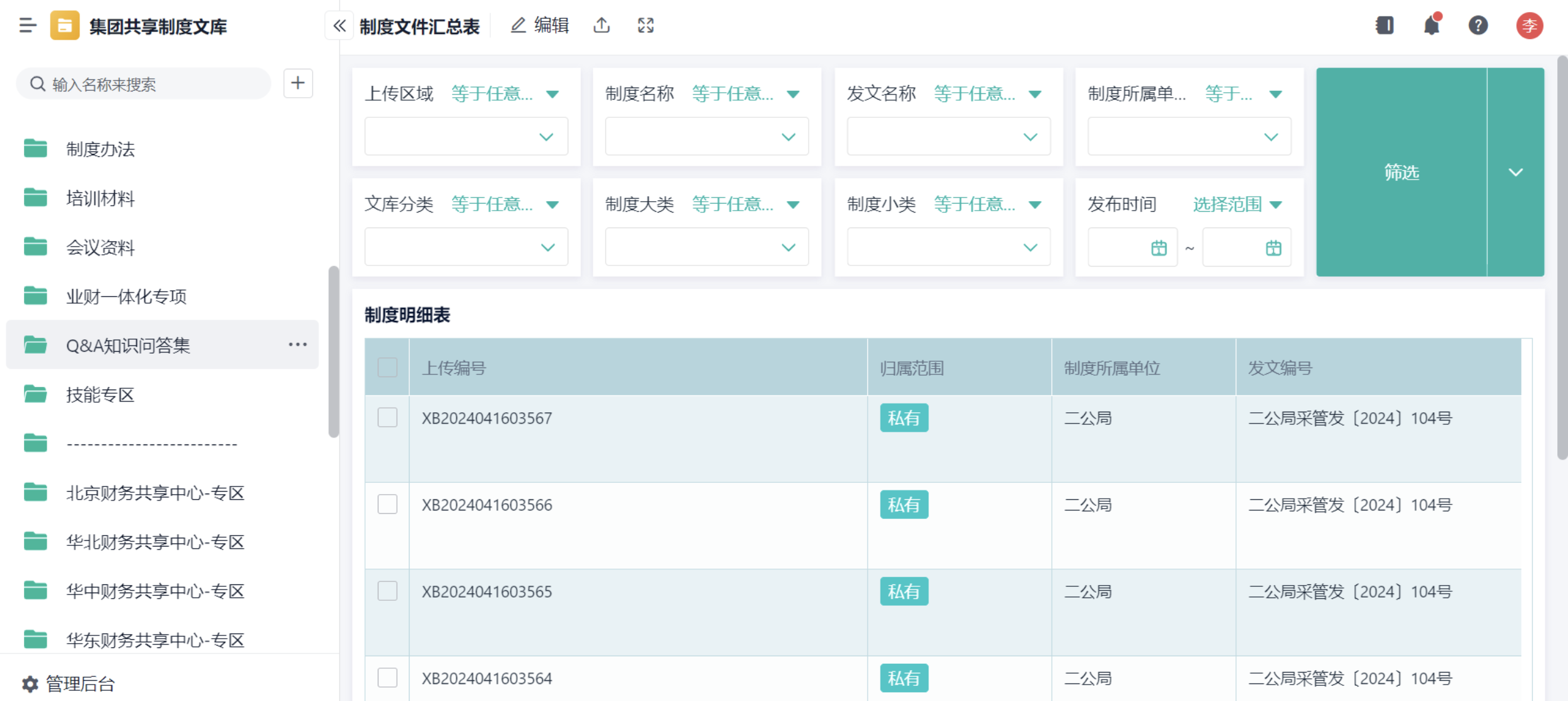Click the hamburger menu icon
Viewport: 1568px width, 701px height.
27,26
